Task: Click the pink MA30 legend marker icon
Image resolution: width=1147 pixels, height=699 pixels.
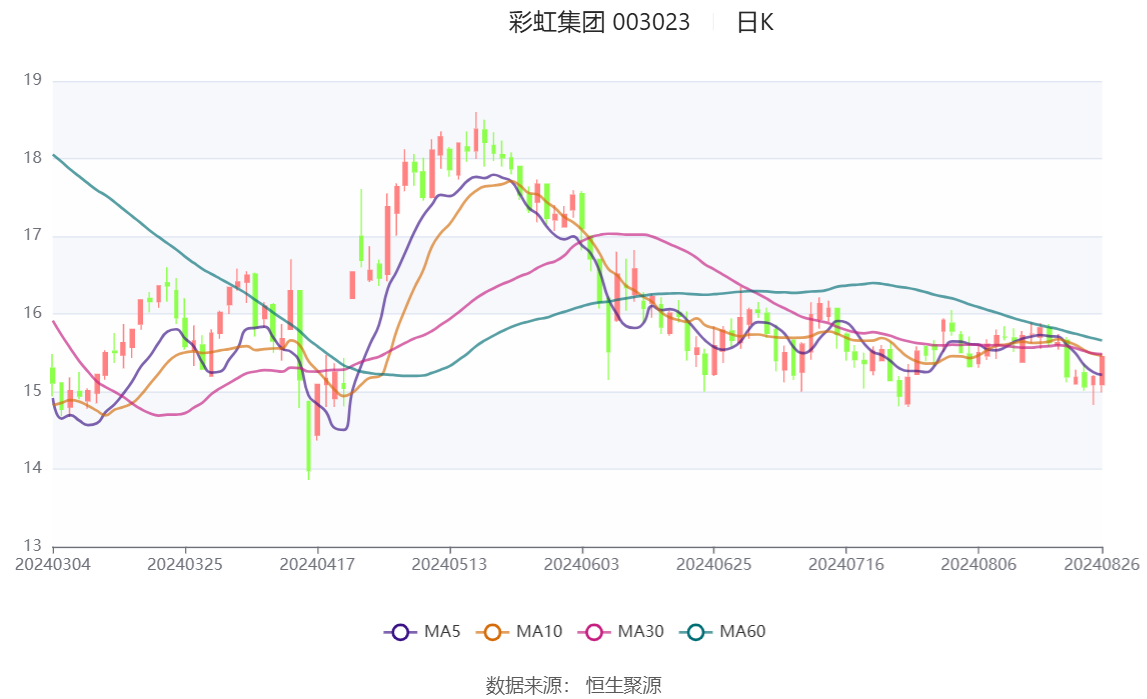Action: (594, 632)
